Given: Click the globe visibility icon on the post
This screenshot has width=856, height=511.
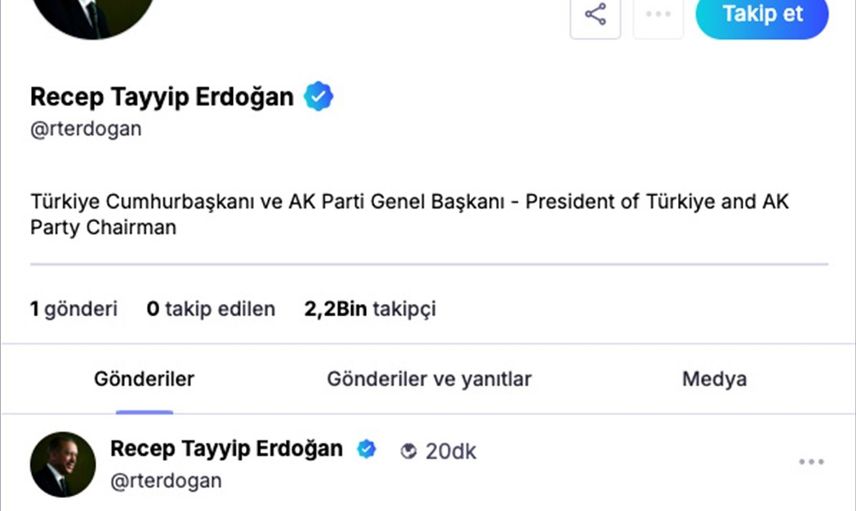Looking at the screenshot, I should [x=408, y=451].
